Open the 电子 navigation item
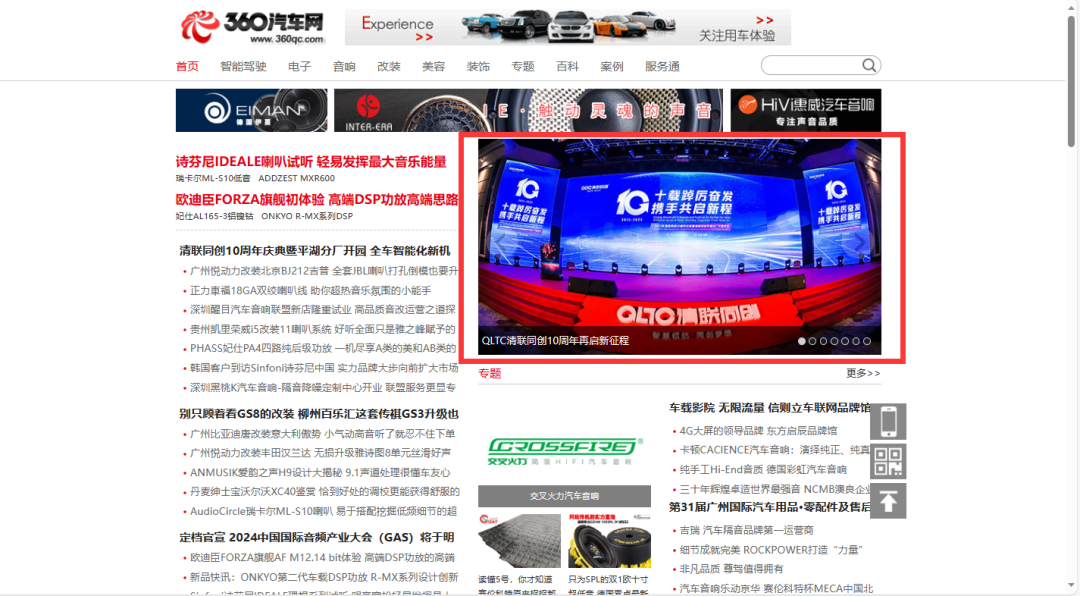1080x596 pixels. 300,66
